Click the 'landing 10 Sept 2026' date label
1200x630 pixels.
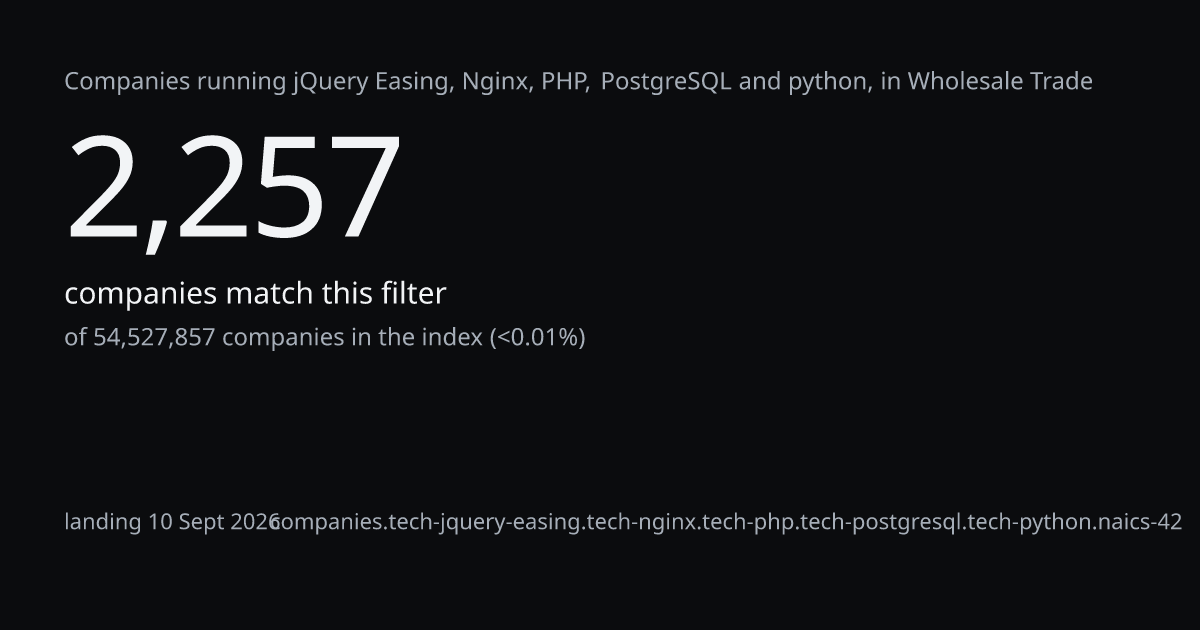coord(171,522)
